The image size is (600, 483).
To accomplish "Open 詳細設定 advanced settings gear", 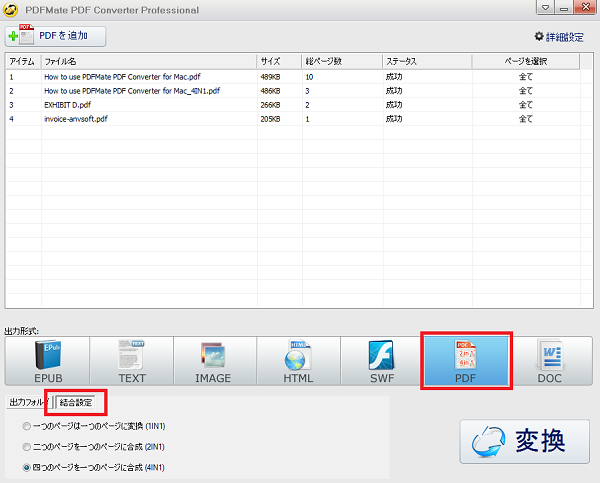I will tap(559, 37).
